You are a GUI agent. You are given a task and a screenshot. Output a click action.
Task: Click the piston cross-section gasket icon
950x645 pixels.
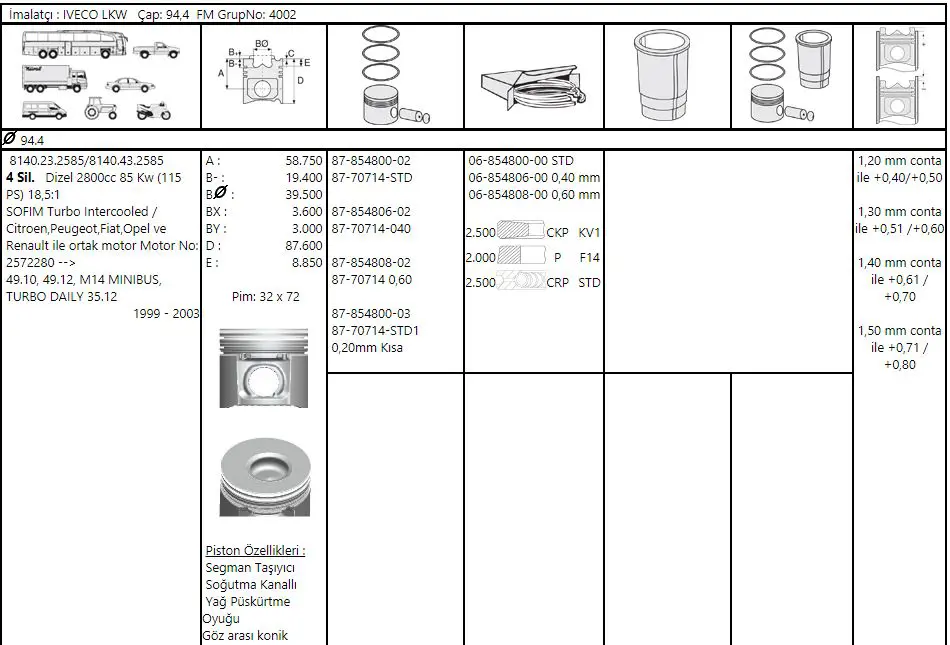[x=897, y=76]
